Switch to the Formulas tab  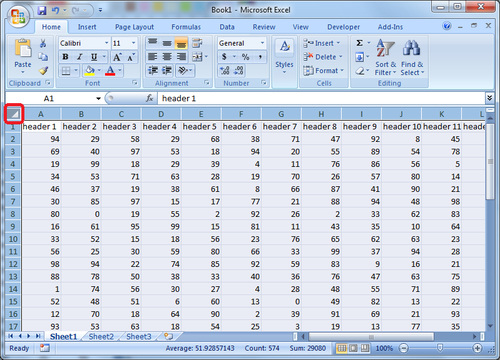pyautogui.click(x=186, y=27)
